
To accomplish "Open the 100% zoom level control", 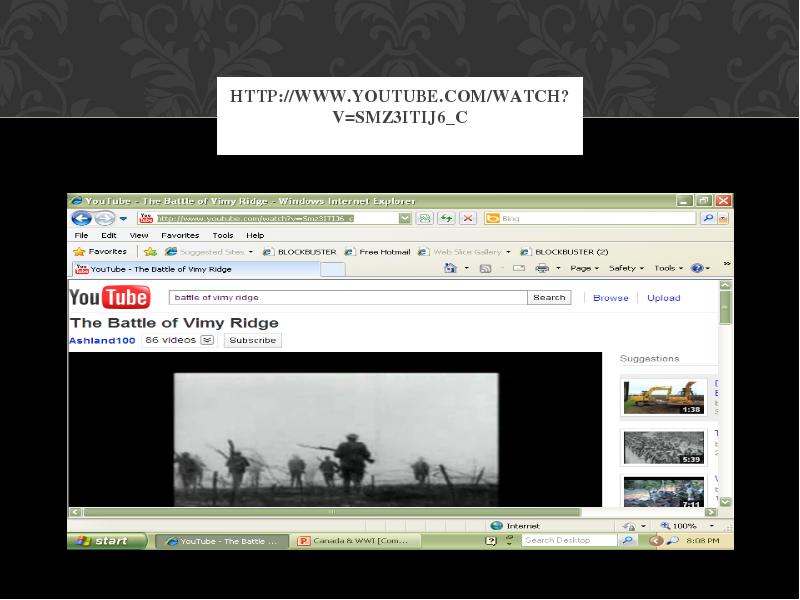I will (x=686, y=526).
